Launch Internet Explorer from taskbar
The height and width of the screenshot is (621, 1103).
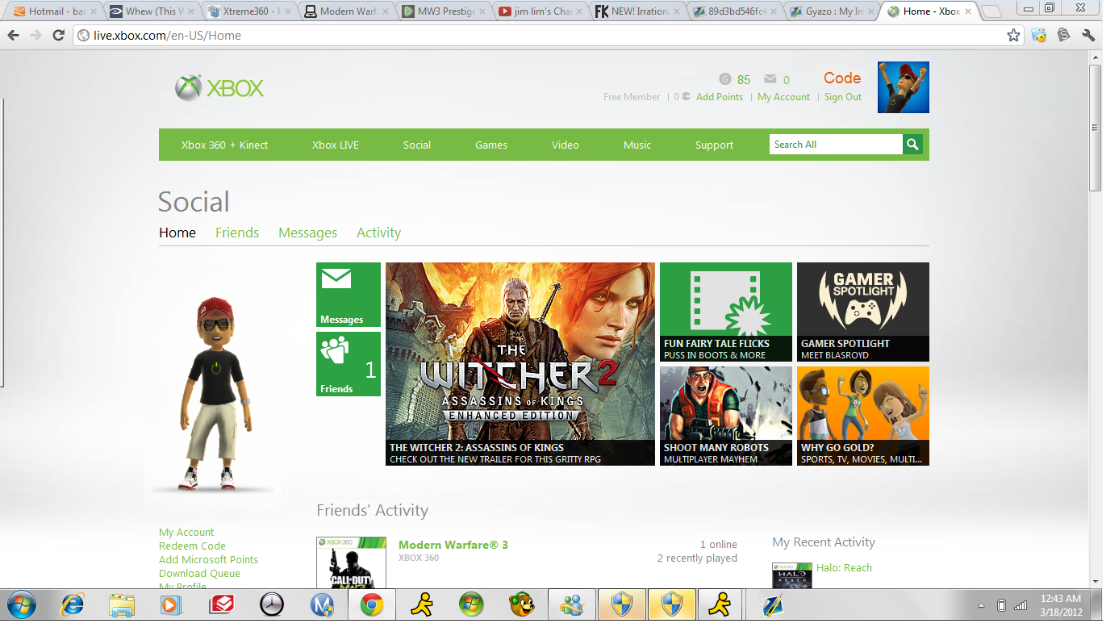72,605
